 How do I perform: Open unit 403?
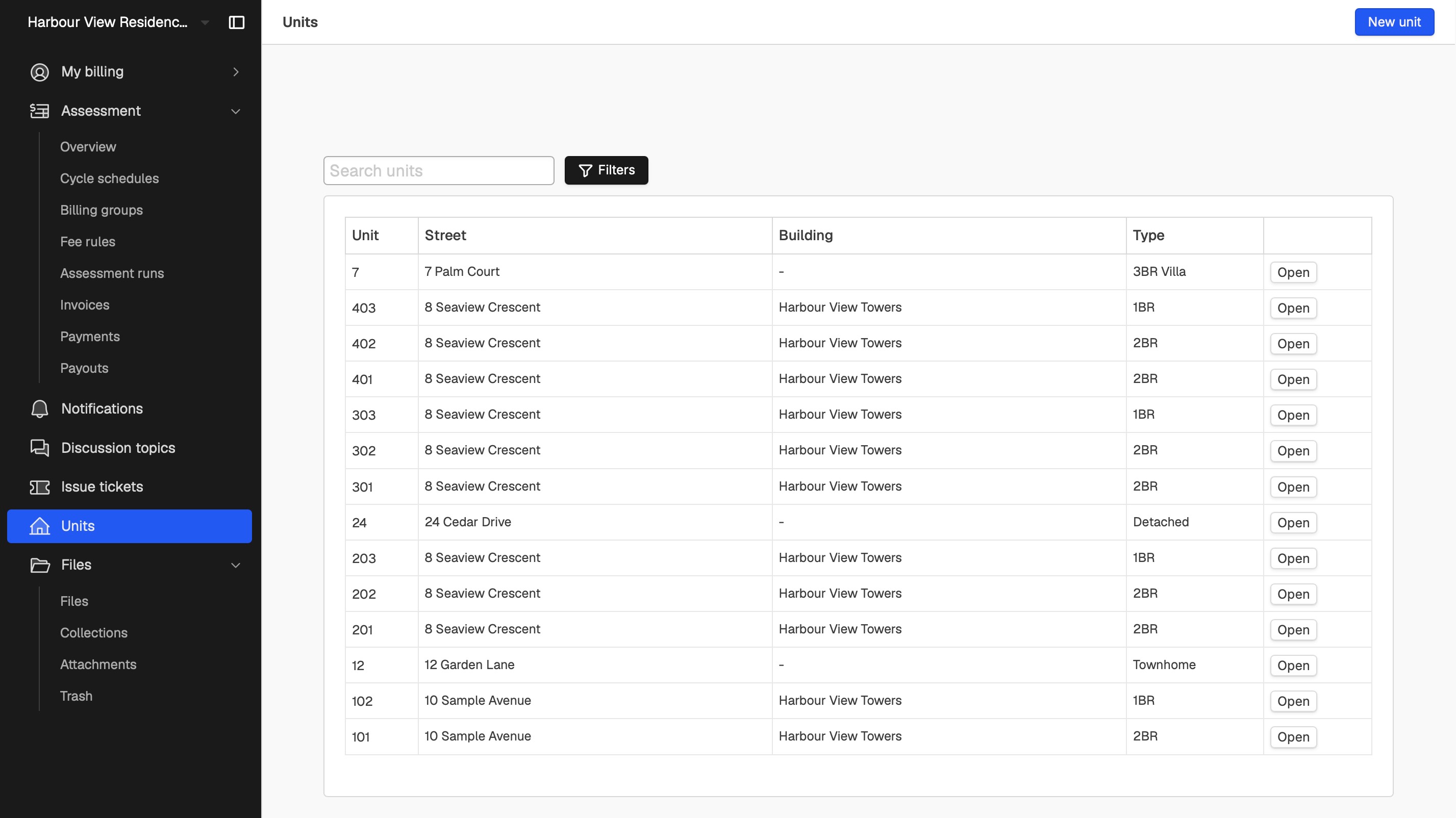pyautogui.click(x=1293, y=308)
